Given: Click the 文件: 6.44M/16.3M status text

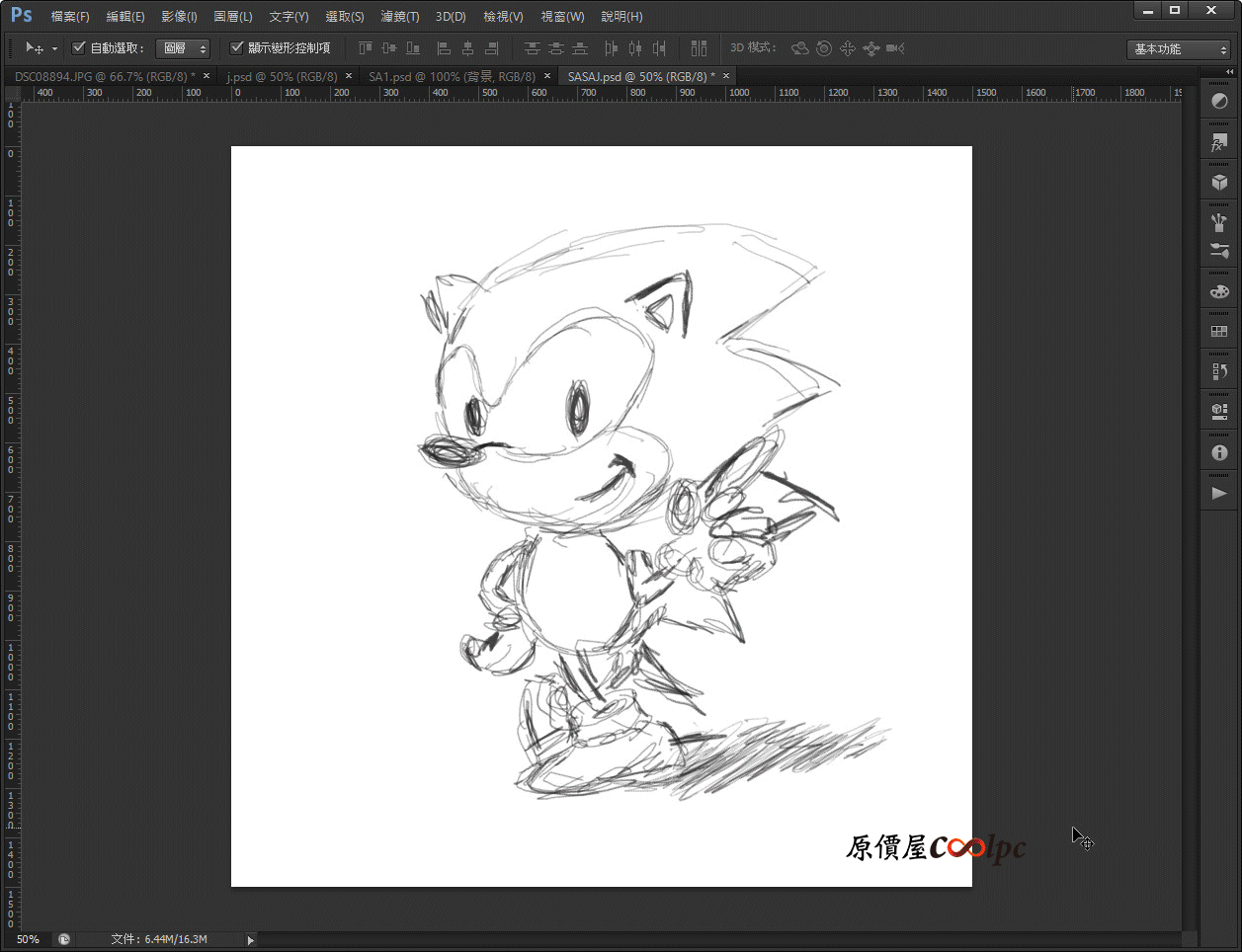Looking at the screenshot, I should (x=159, y=939).
